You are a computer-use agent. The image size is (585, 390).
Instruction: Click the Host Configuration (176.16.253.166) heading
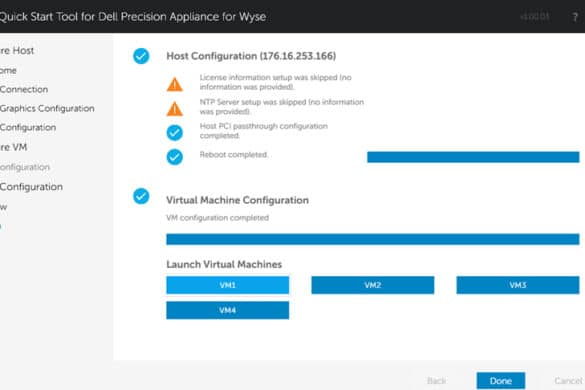(251, 56)
